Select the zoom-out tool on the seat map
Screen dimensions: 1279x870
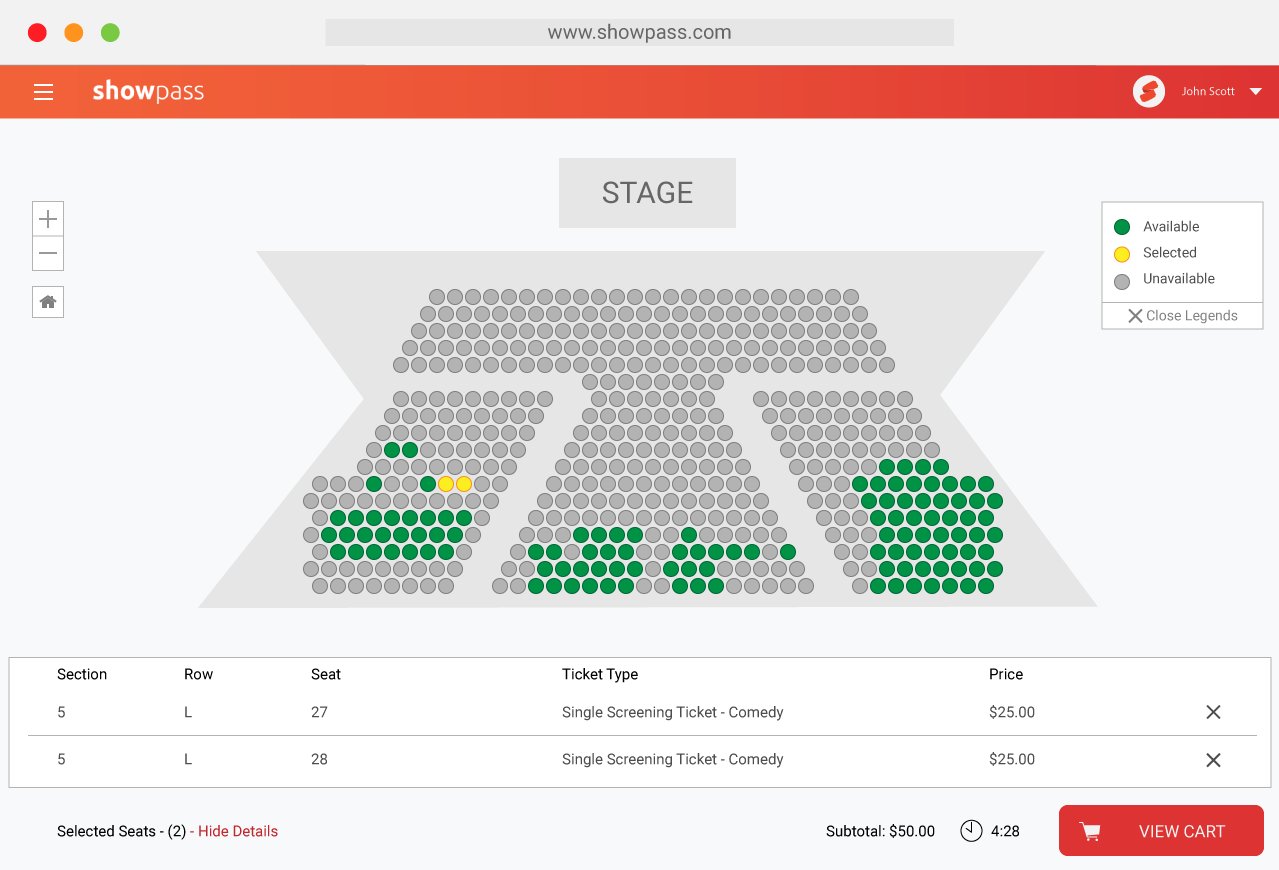coord(47,253)
